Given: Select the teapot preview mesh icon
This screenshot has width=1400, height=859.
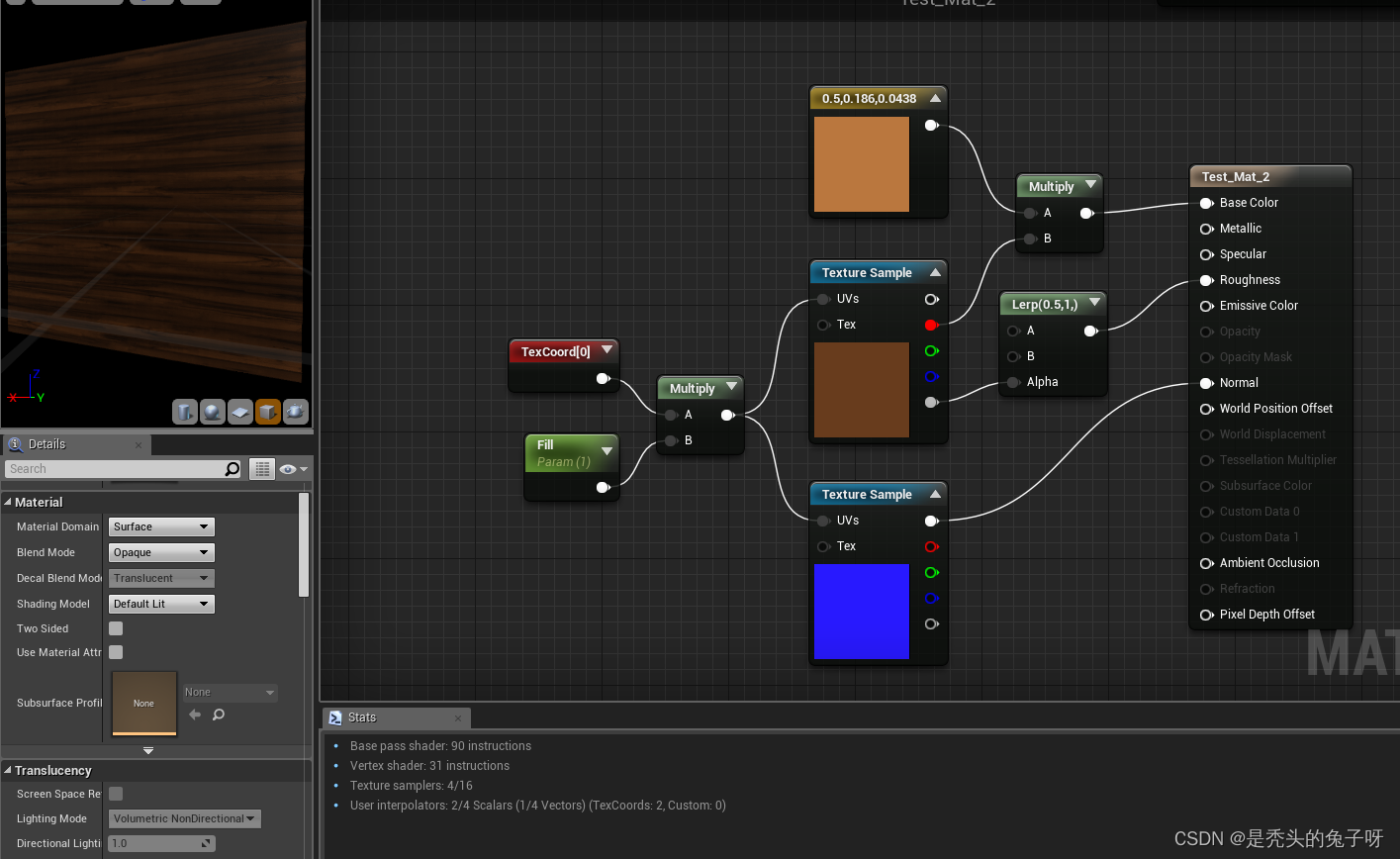Looking at the screenshot, I should (x=295, y=412).
